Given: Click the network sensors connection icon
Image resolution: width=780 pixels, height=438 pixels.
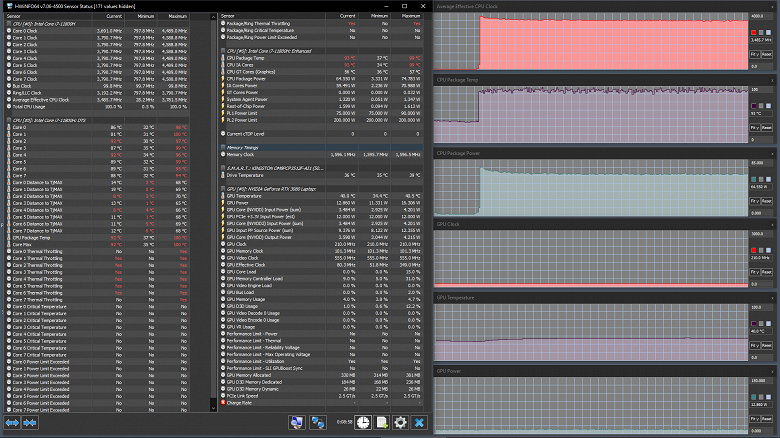Looking at the screenshot, I should click(318, 423).
